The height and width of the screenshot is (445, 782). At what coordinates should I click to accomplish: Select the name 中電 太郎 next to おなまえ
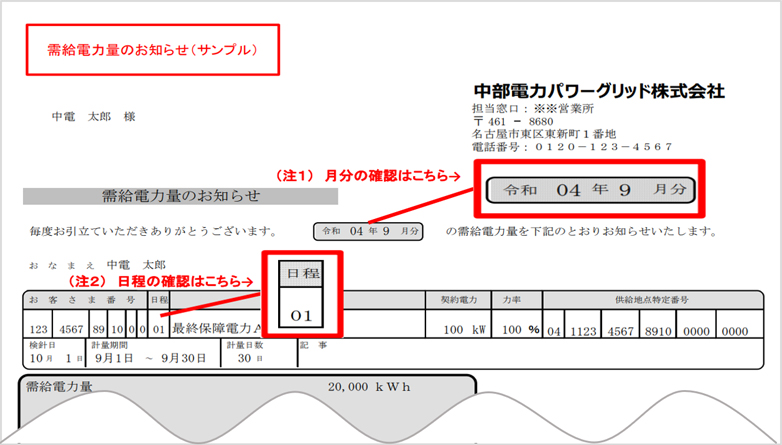(x=136, y=265)
